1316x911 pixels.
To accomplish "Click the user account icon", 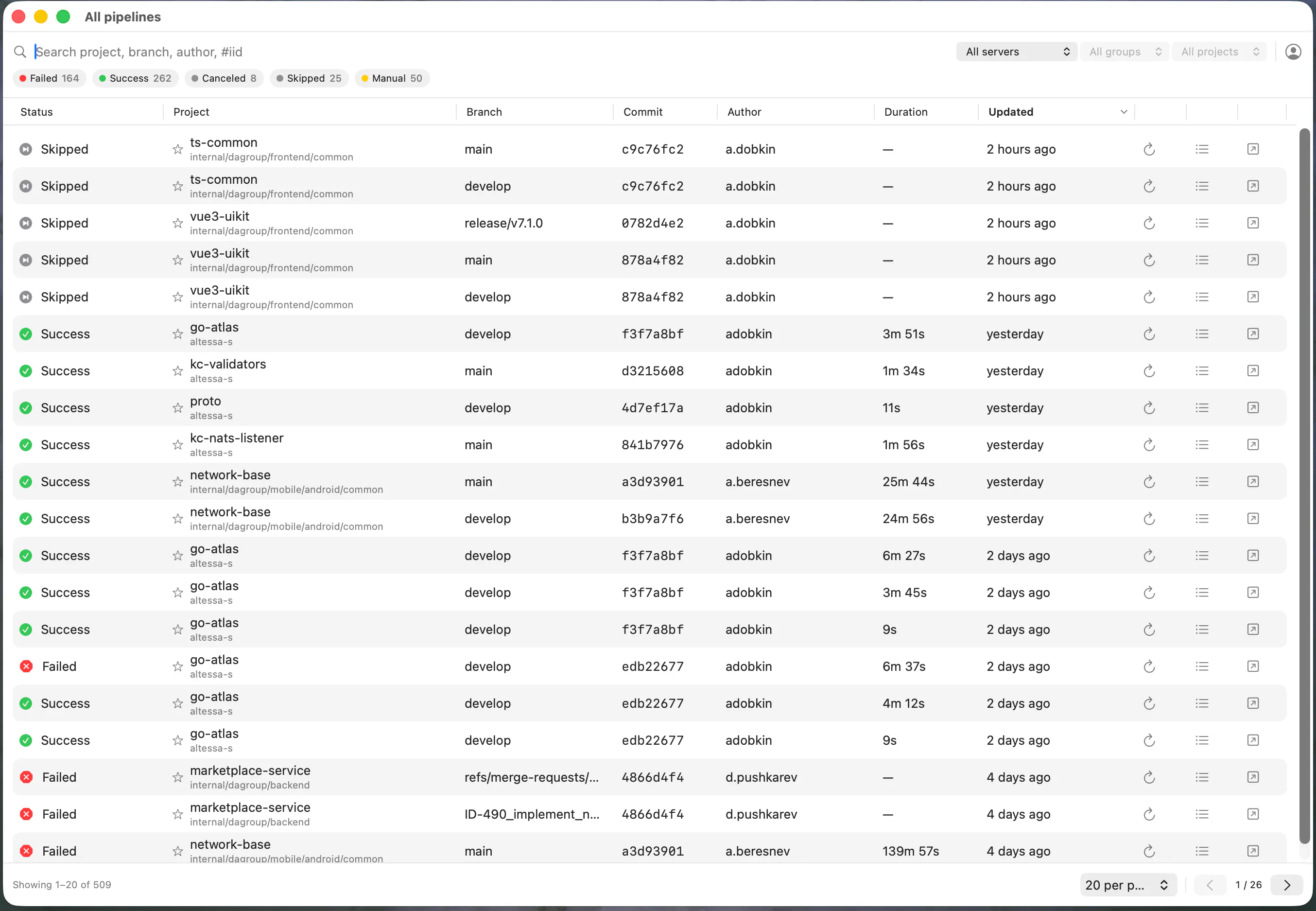I will 1293,52.
